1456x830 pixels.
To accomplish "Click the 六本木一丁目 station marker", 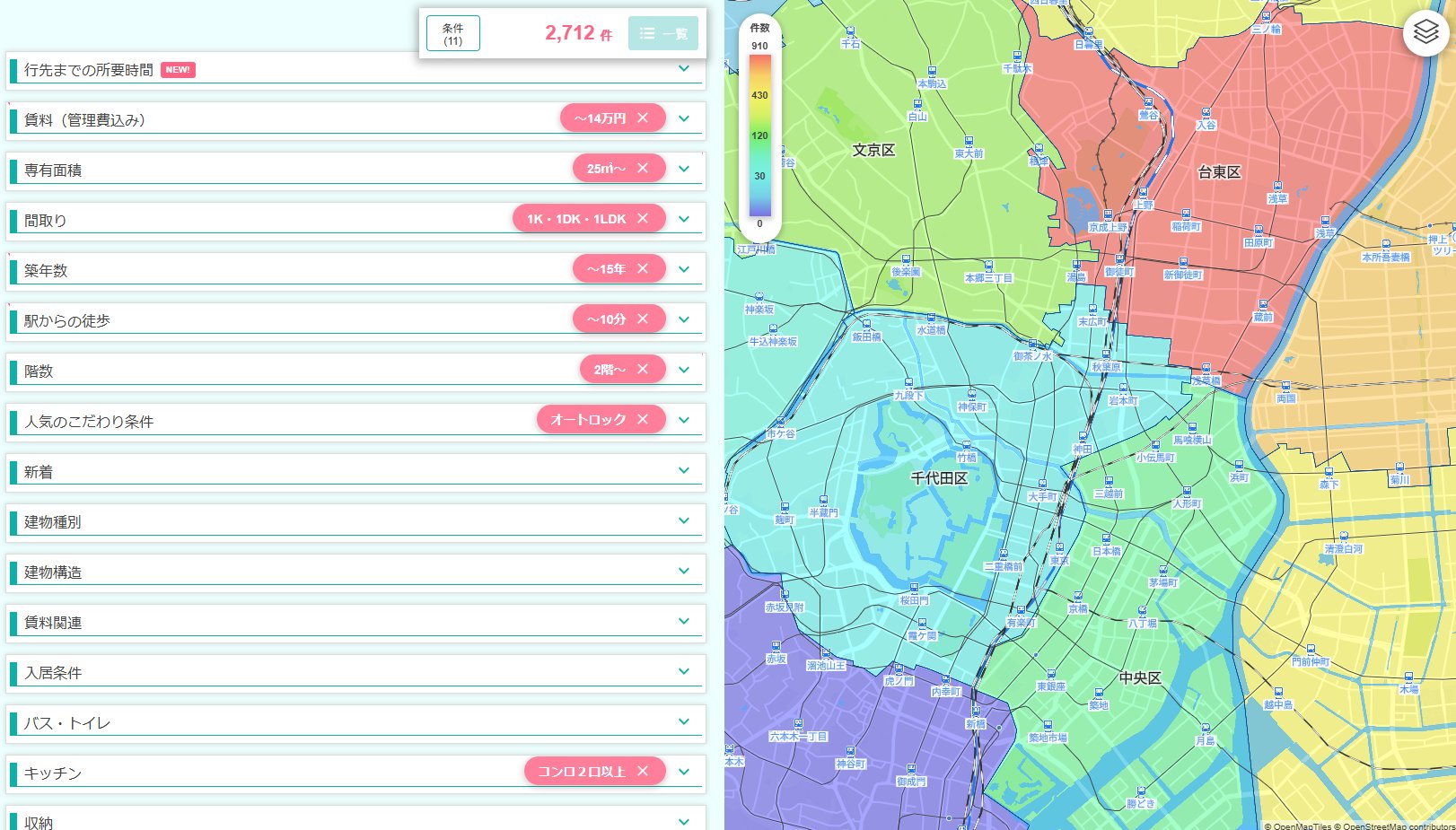I will point(798,724).
